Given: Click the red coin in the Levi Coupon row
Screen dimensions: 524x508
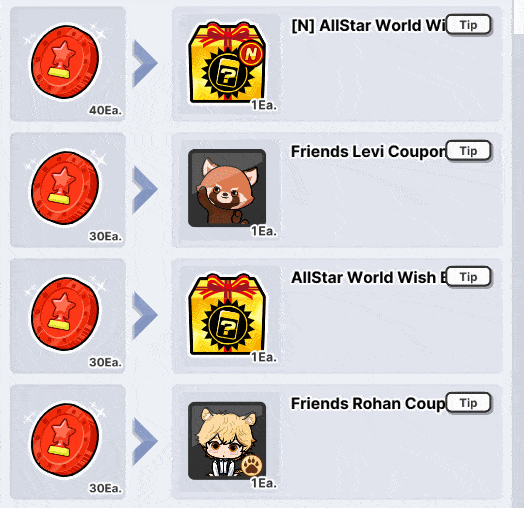Looking at the screenshot, I should [x=65, y=188].
